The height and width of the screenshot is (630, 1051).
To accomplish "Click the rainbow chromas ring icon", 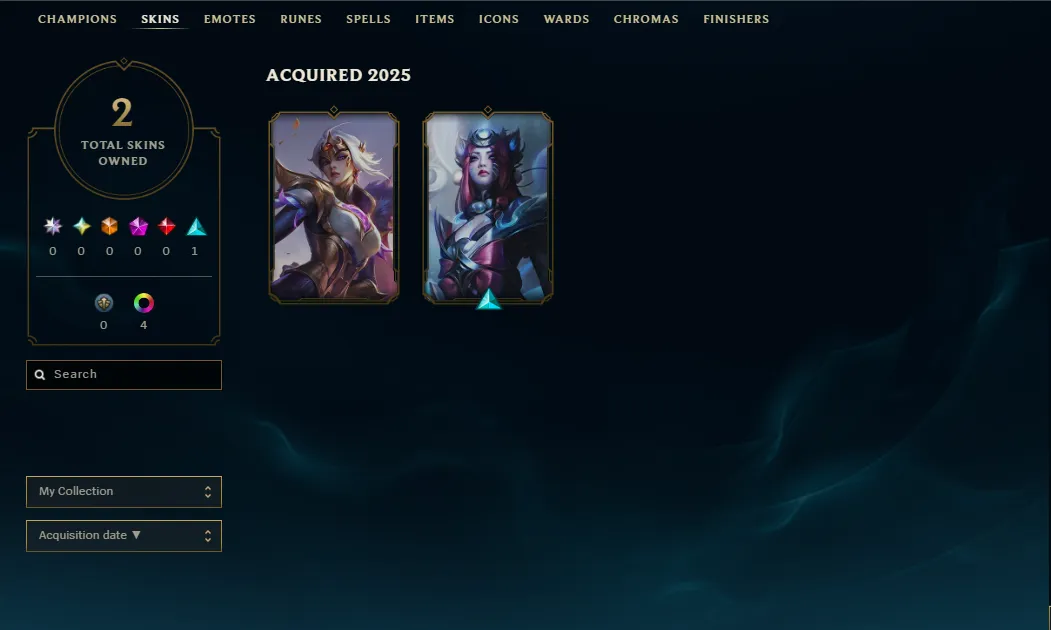I will tap(143, 303).
